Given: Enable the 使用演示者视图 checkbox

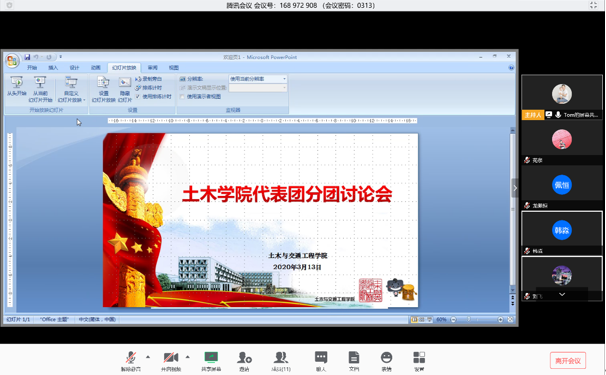Looking at the screenshot, I should 182,97.
